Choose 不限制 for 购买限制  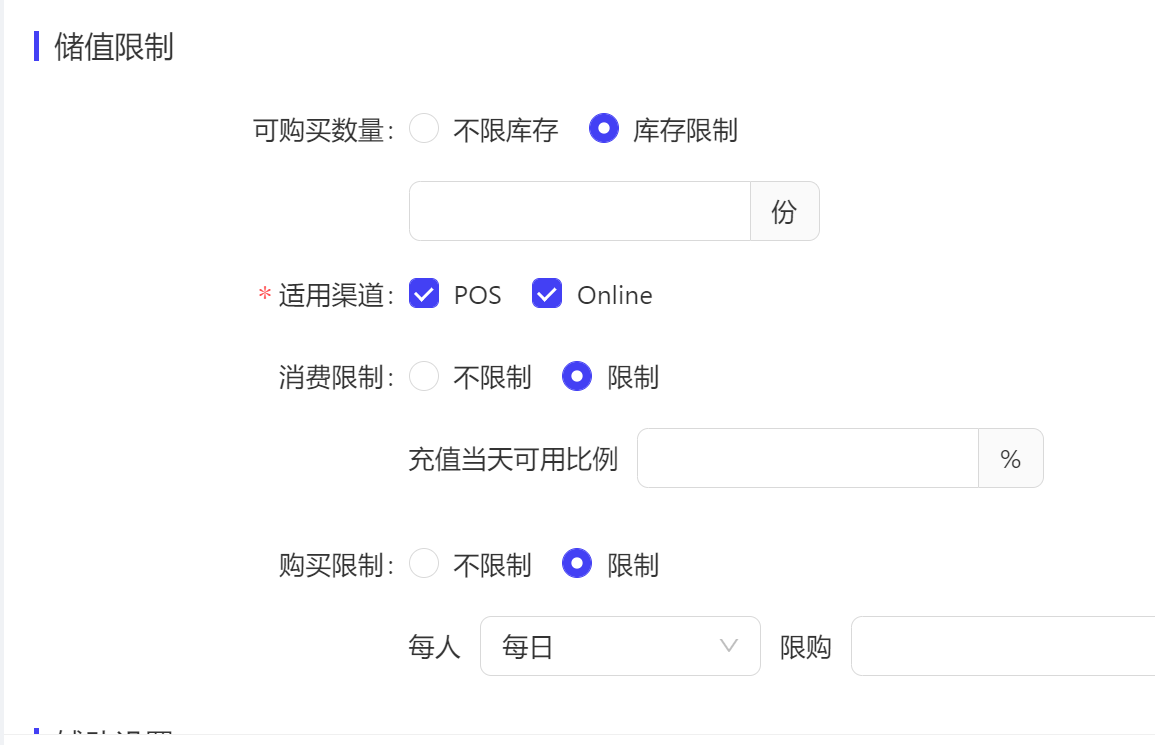[x=424, y=564]
